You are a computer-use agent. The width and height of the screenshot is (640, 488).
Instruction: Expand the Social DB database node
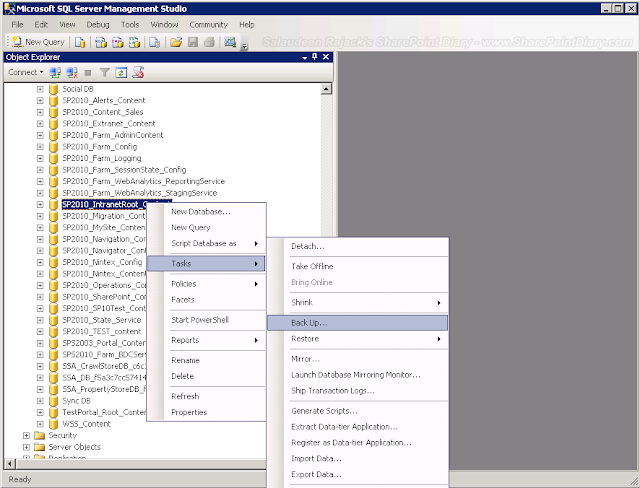pos(40,89)
